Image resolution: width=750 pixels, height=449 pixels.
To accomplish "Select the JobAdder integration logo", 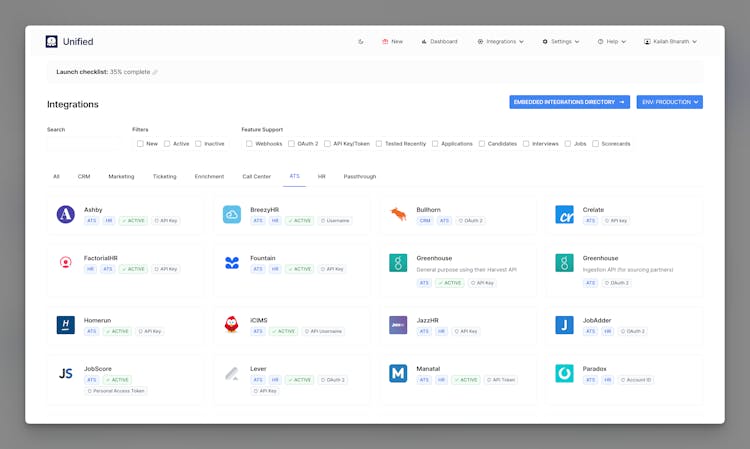I will 564,325.
